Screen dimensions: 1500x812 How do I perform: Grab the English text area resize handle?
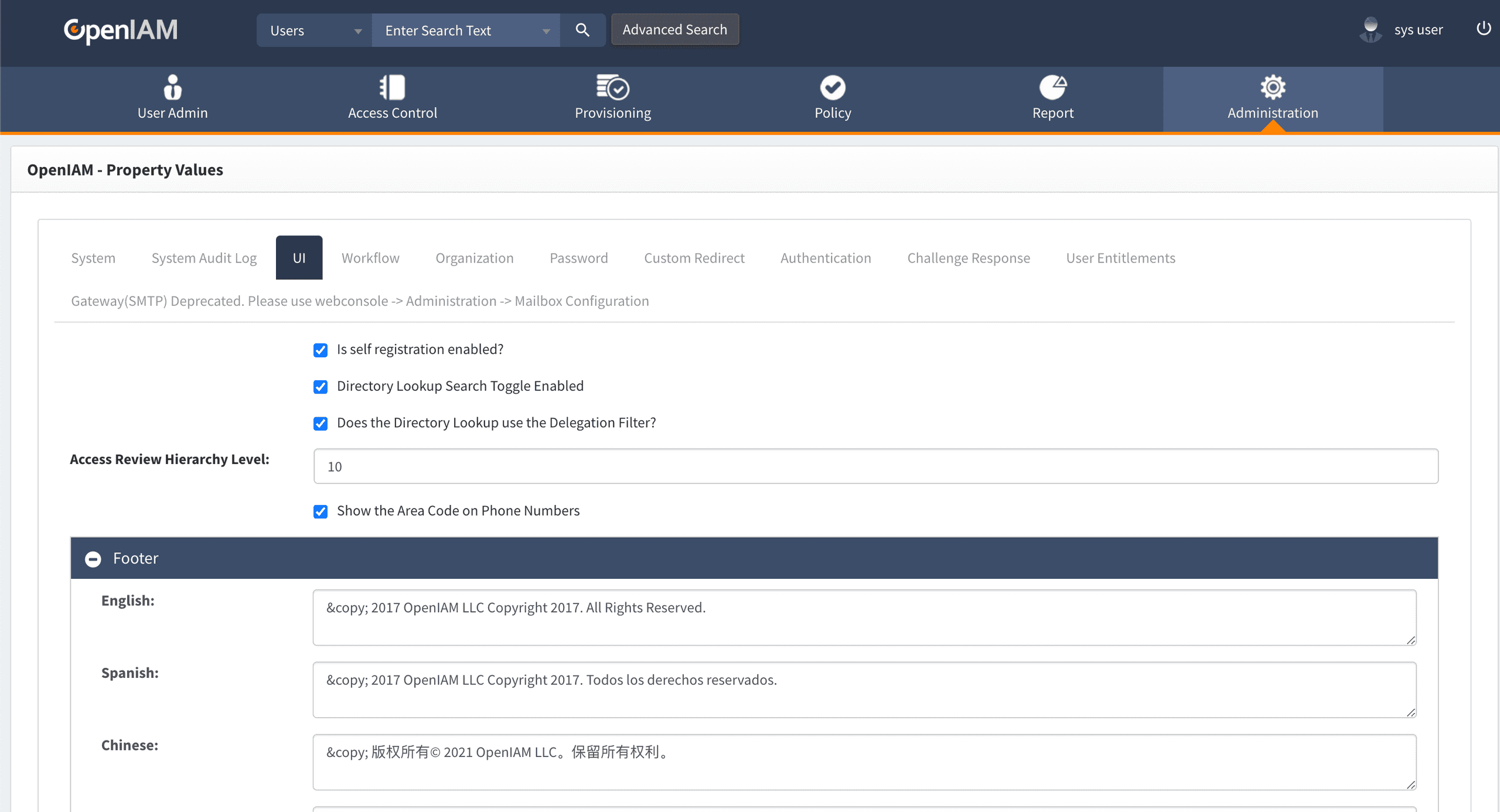1411,640
